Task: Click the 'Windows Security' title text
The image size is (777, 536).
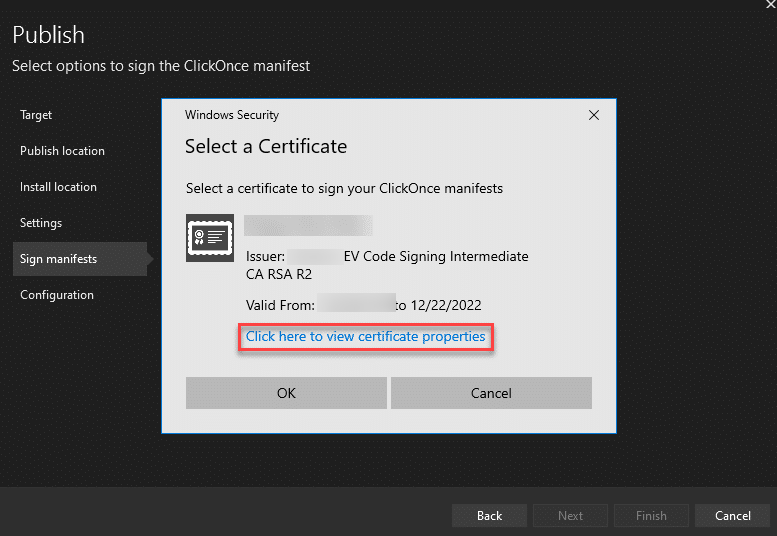Action: click(x=232, y=115)
